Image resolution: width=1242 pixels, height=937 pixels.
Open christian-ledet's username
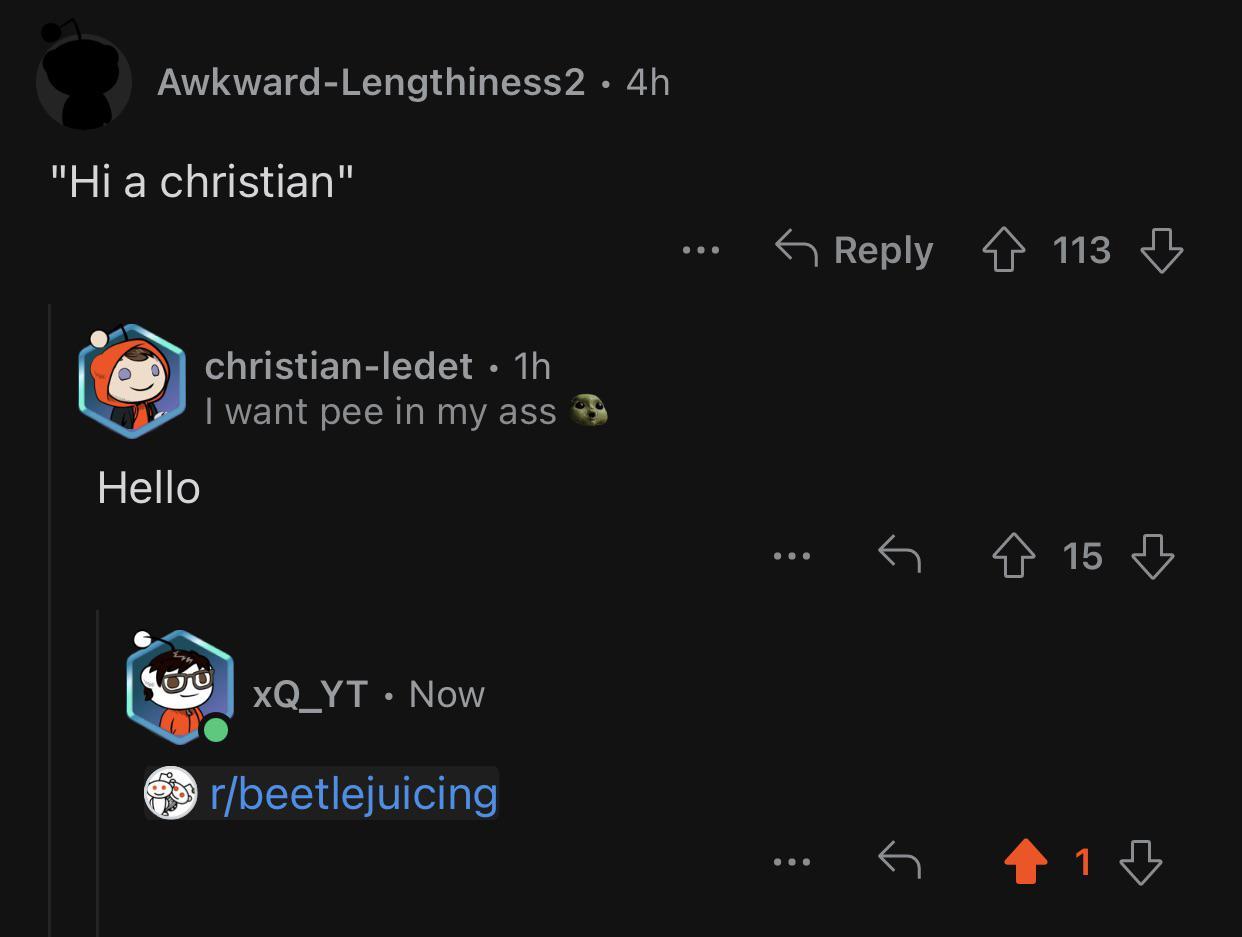tap(338, 366)
